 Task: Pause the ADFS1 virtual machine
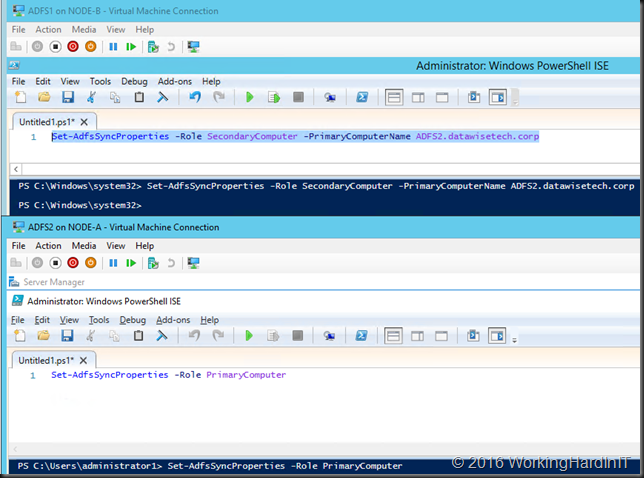click(x=113, y=47)
